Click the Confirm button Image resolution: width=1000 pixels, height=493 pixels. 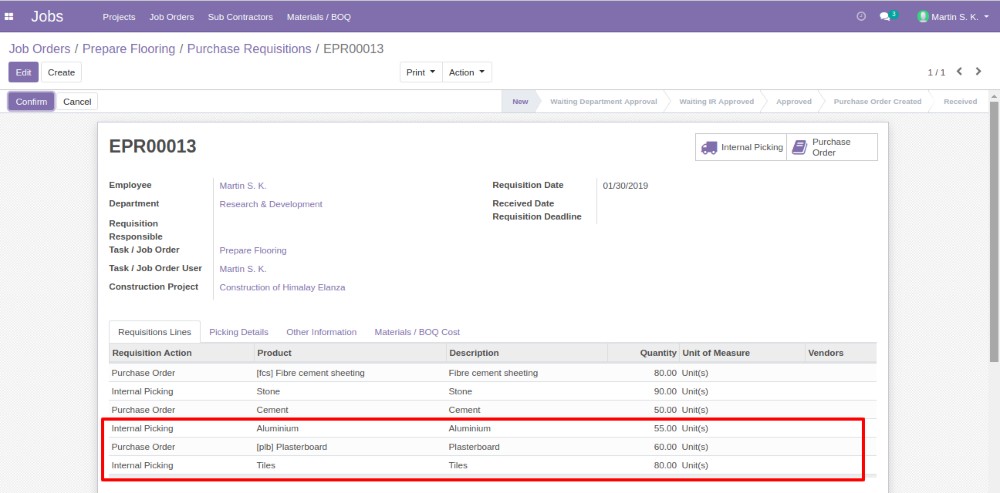pyautogui.click(x=31, y=102)
